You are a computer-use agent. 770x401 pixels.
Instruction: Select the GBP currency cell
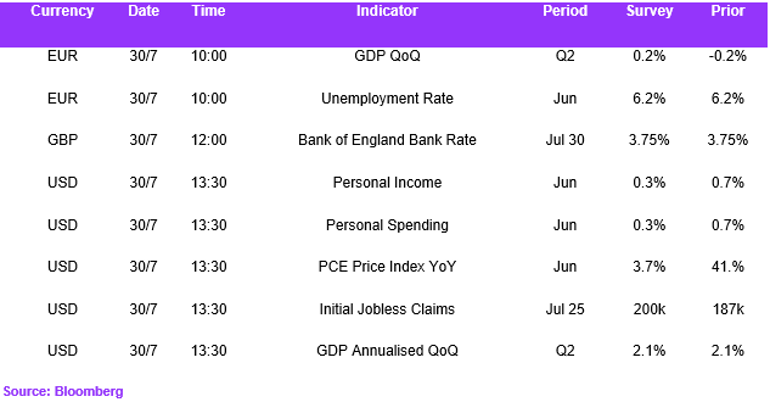coord(62,140)
